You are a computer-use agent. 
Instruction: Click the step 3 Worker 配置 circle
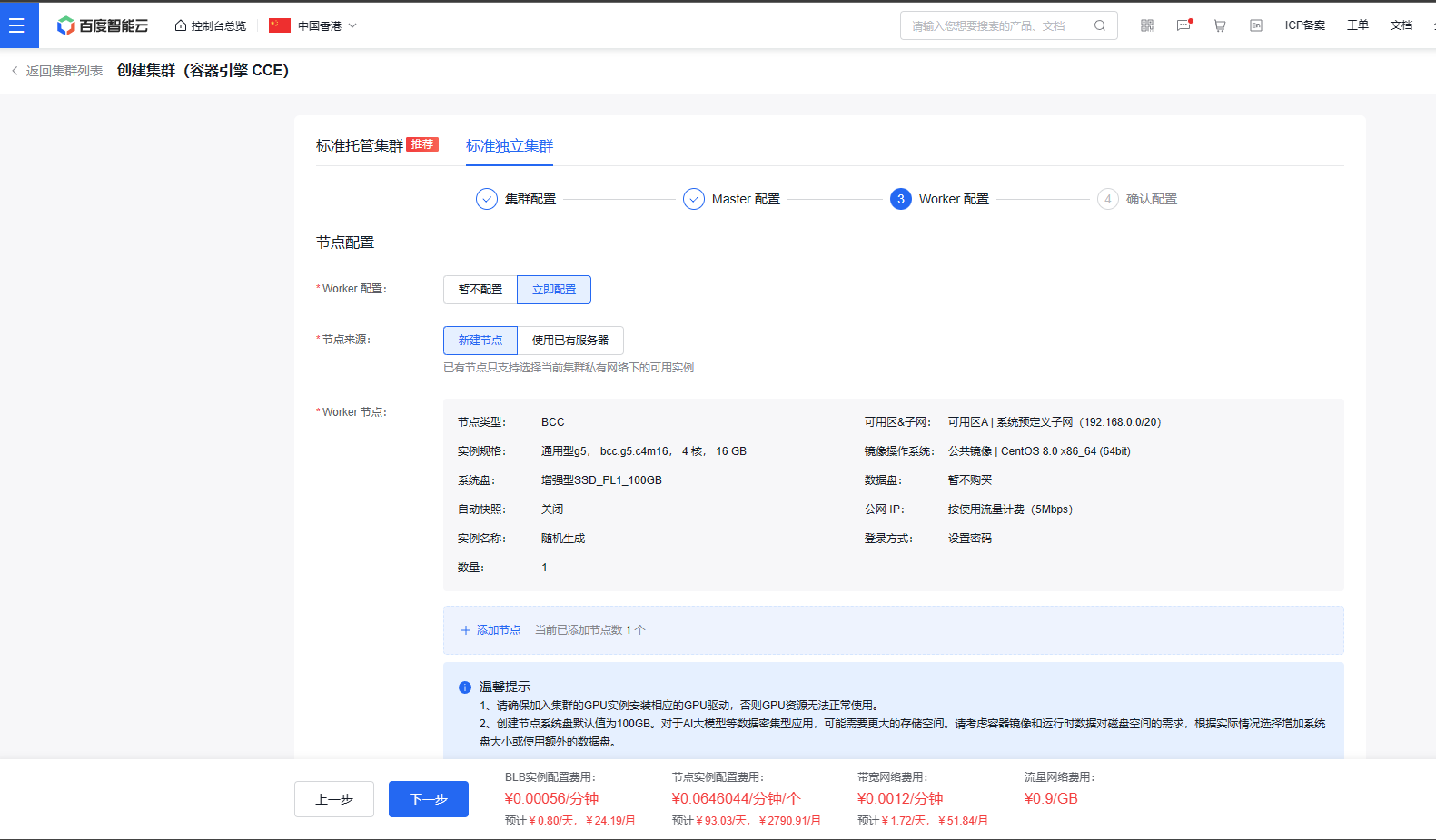[901, 199]
